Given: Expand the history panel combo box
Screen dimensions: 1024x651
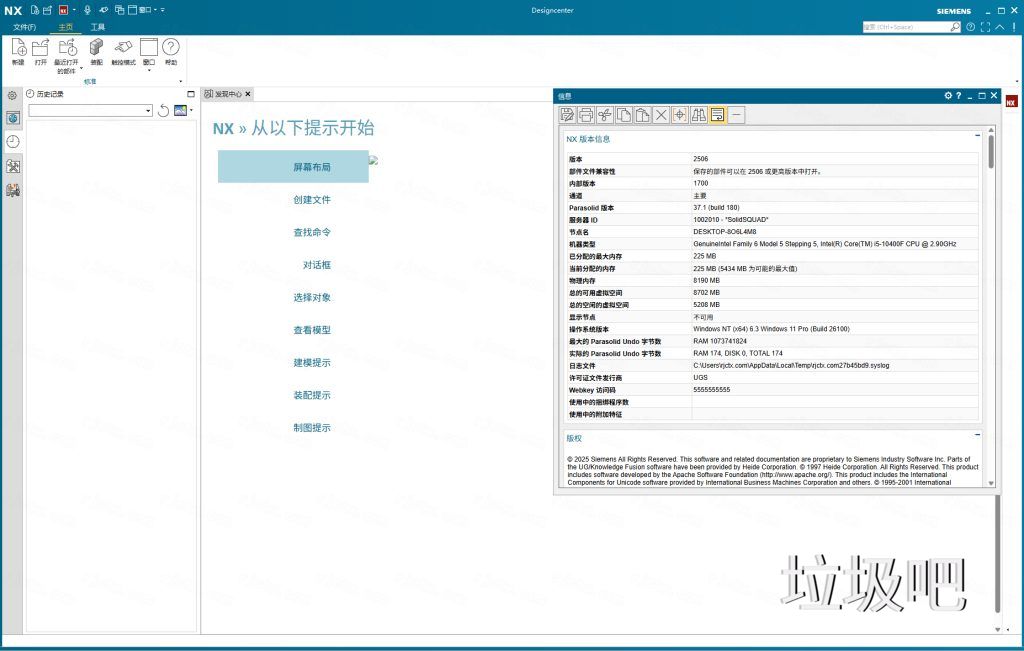Looking at the screenshot, I should [148, 110].
